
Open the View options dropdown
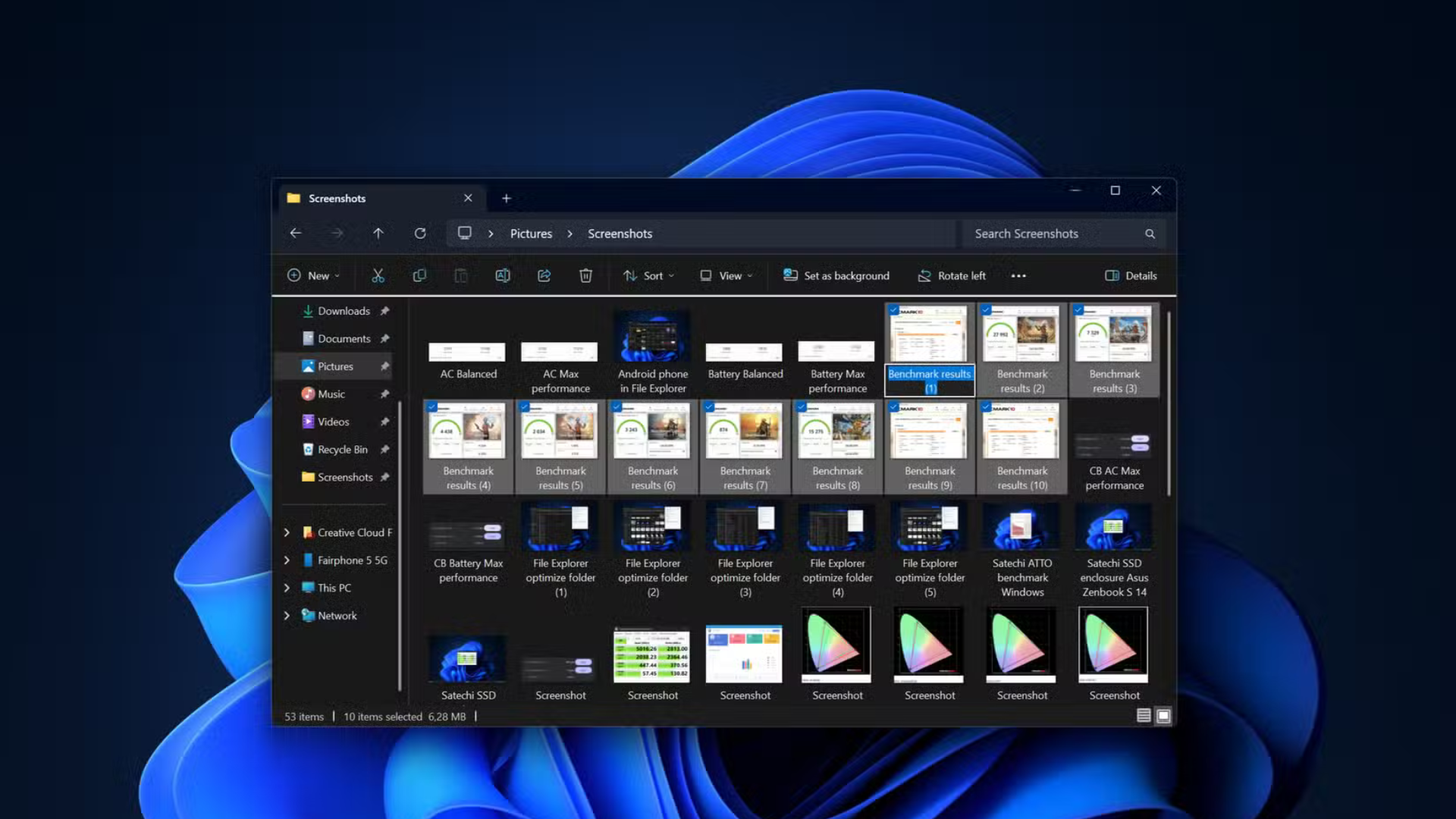pos(725,275)
